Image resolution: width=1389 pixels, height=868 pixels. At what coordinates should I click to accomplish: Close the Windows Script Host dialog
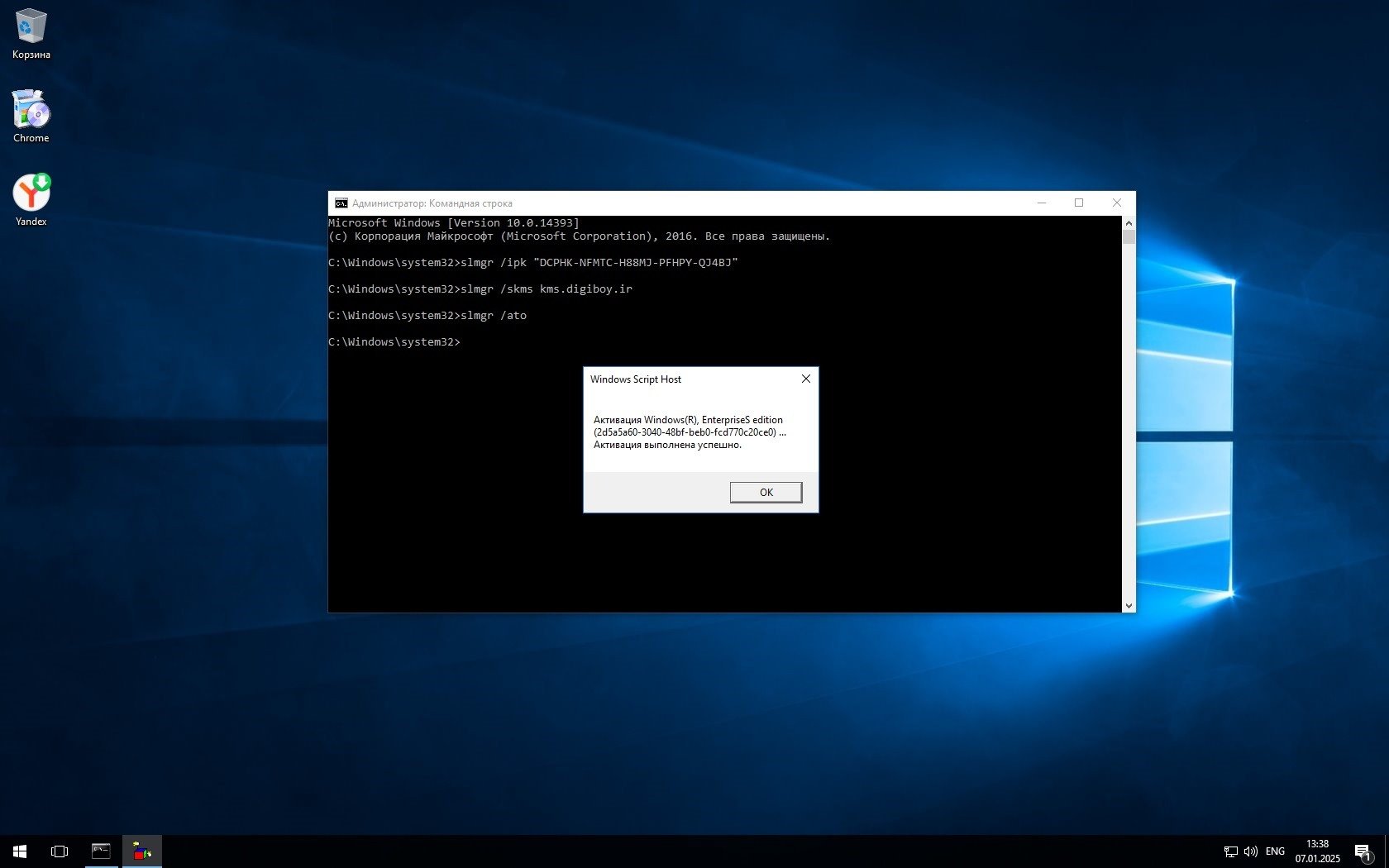[805, 379]
